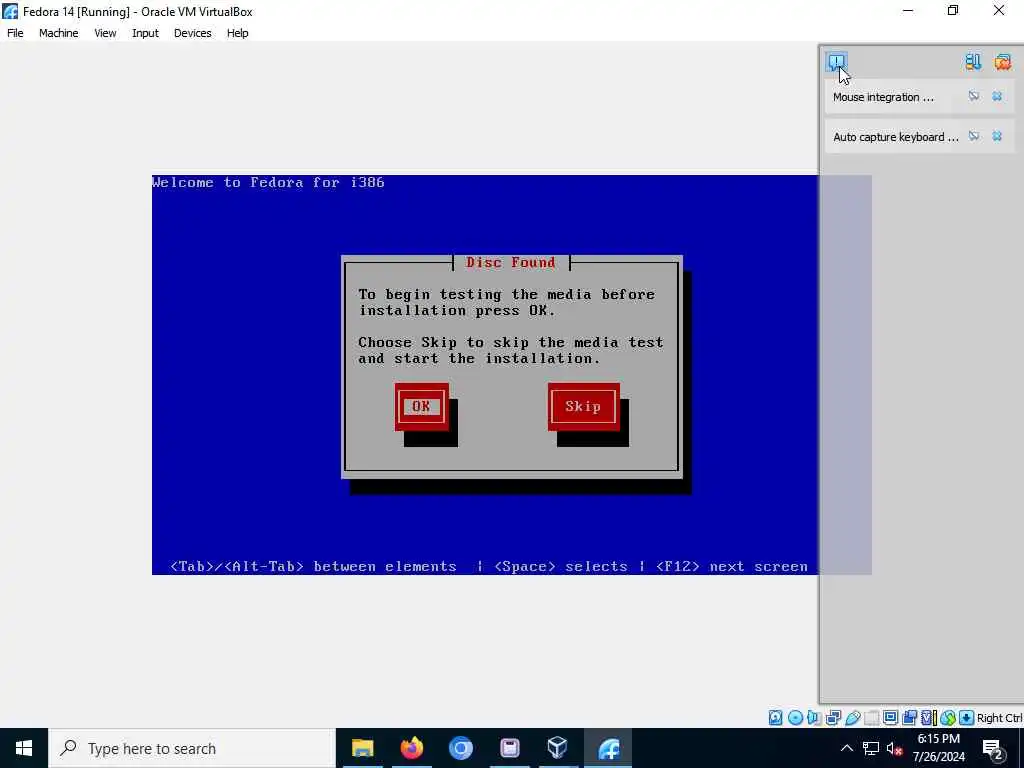This screenshot has height=768, width=1024.
Task: Open the Mouse integration notification message
Action: (x=883, y=97)
